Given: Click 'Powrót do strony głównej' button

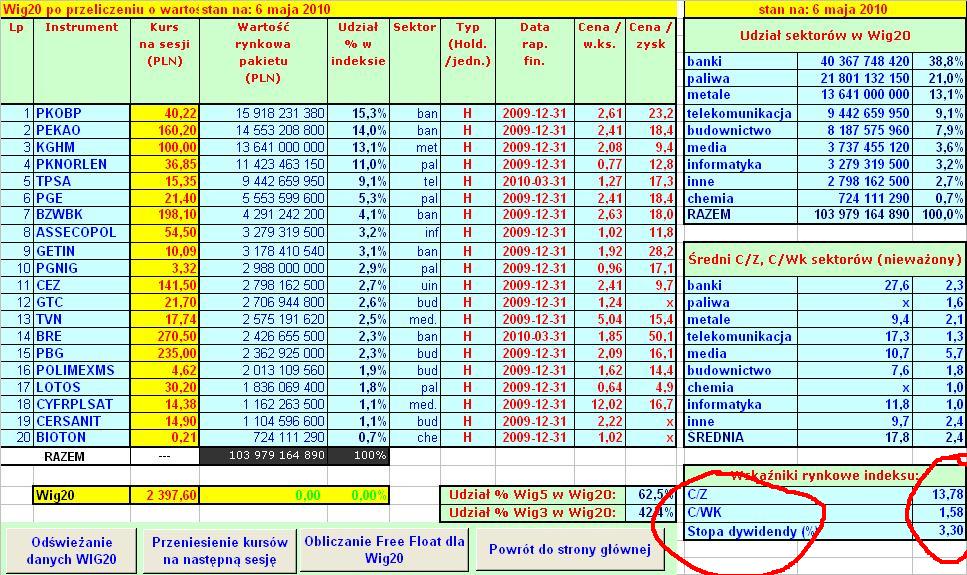Looking at the screenshot, I should (x=570, y=549).
